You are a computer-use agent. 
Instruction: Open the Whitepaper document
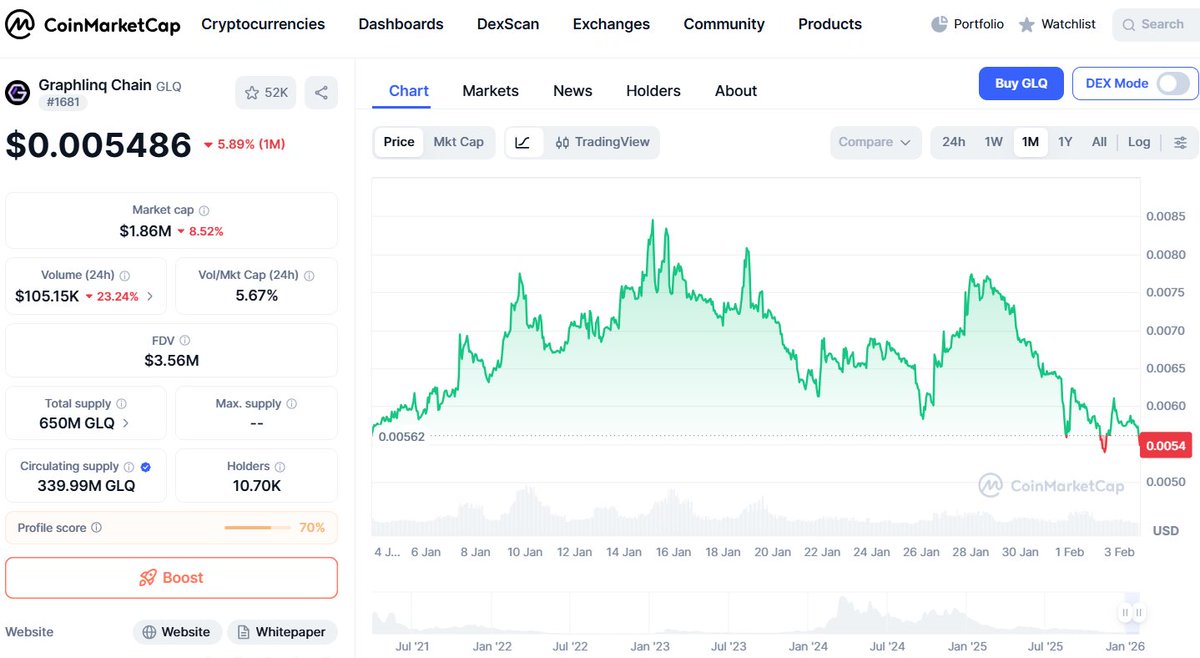click(x=282, y=632)
